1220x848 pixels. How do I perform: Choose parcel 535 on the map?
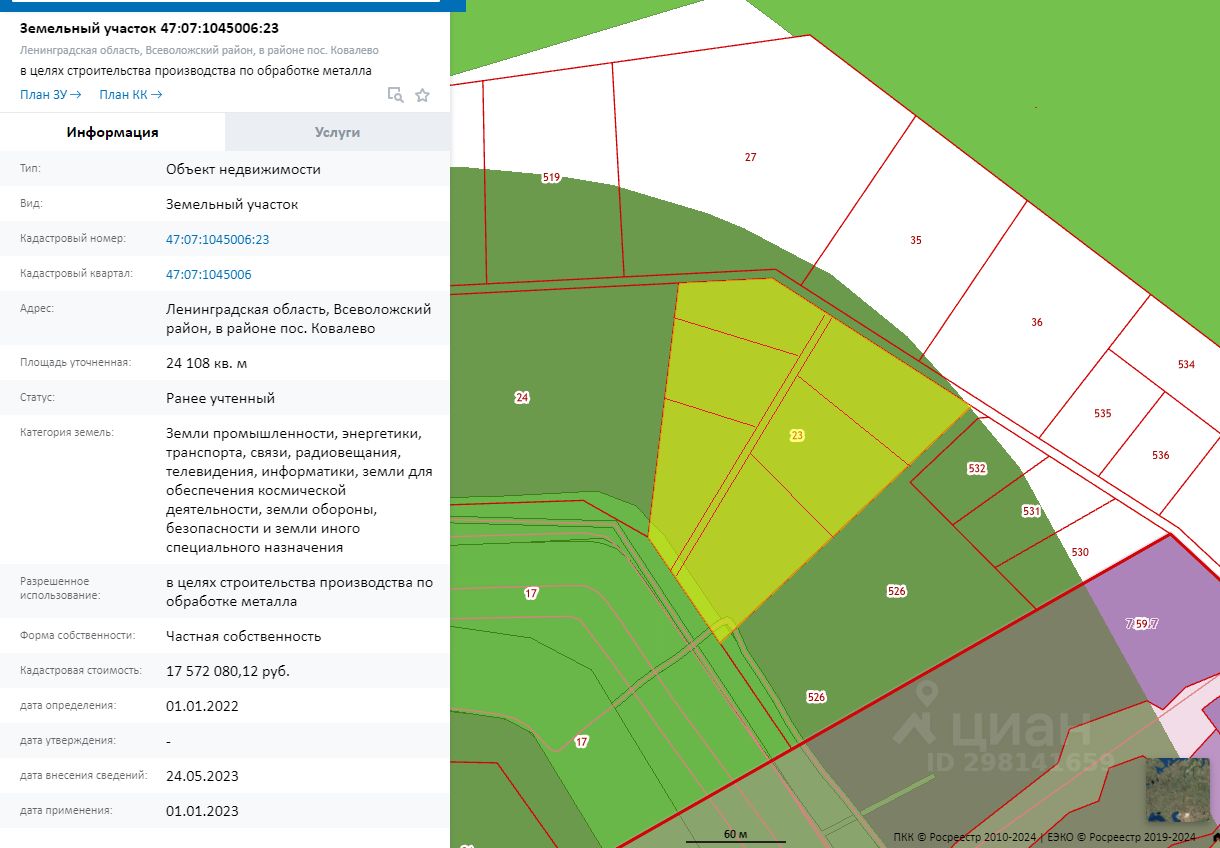[x=1103, y=413]
